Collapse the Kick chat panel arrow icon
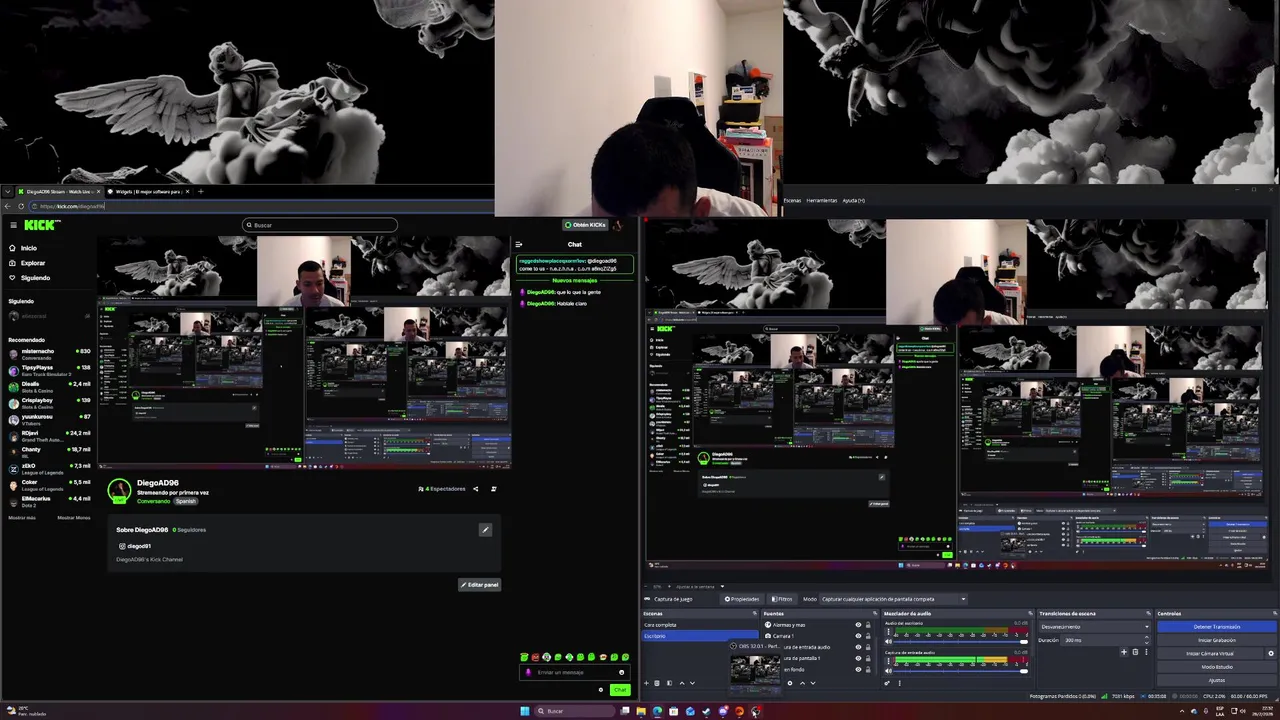 (518, 244)
